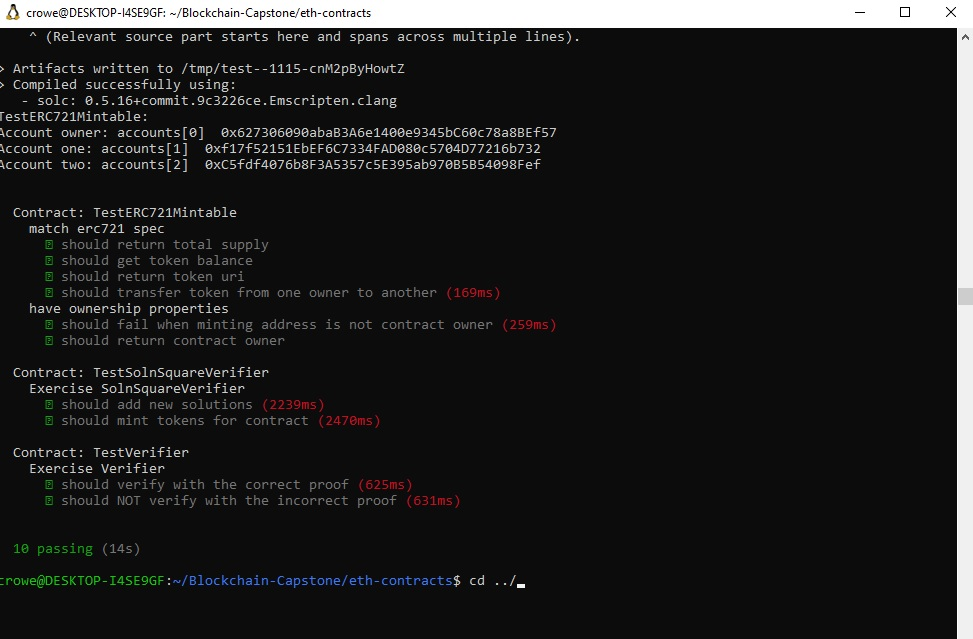The height and width of the screenshot is (639, 973).
Task: Click 'Contract: TestVerifier' heading
Action: [x=101, y=453]
